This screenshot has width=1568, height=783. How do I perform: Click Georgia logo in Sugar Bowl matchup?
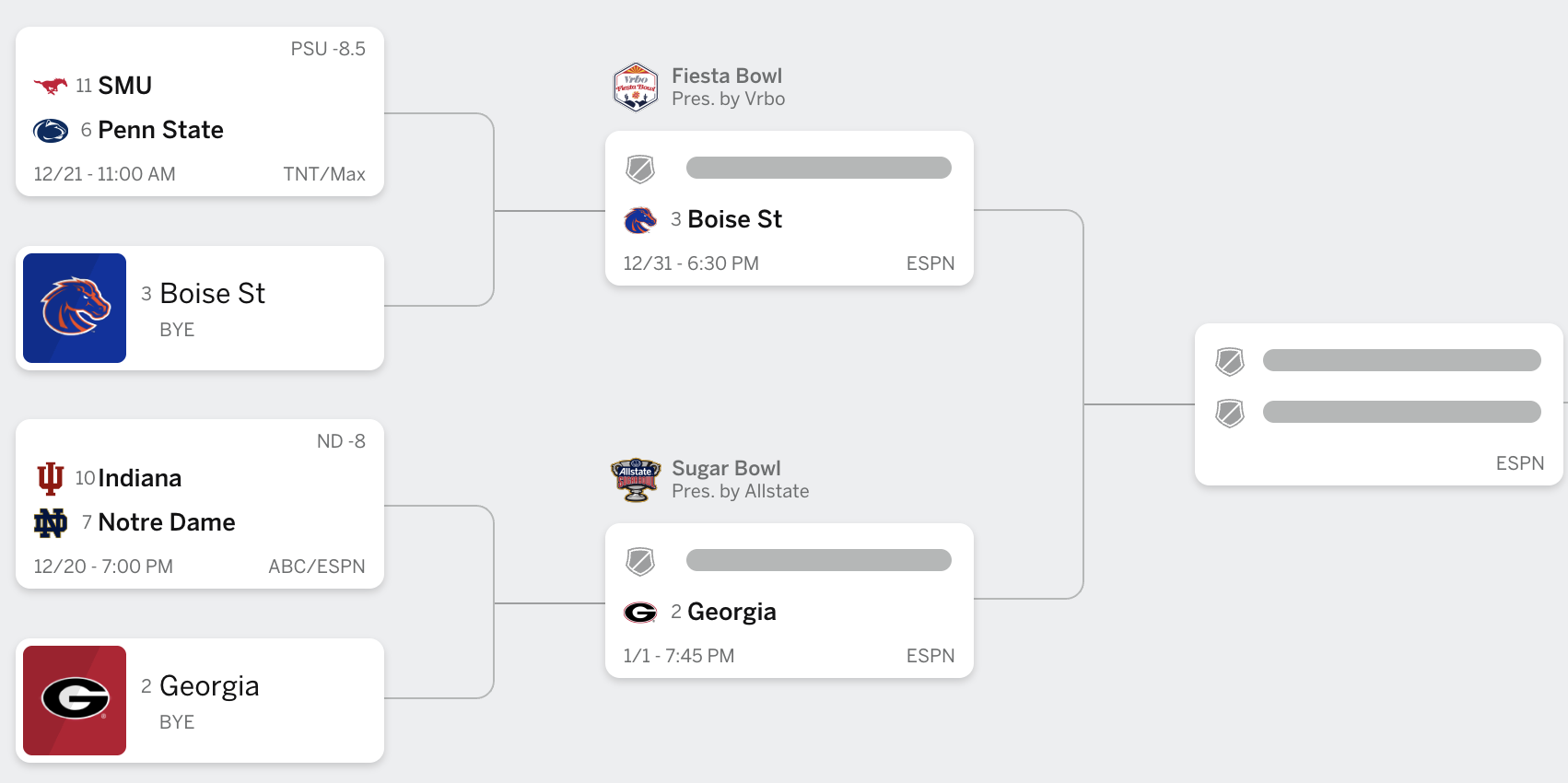[640, 613]
